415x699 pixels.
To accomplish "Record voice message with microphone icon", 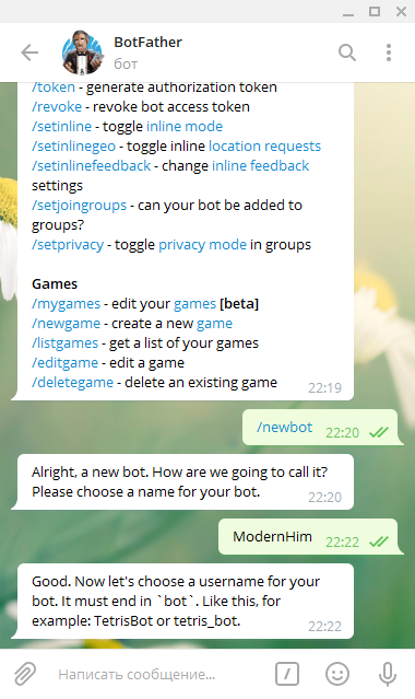I will click(x=387, y=674).
